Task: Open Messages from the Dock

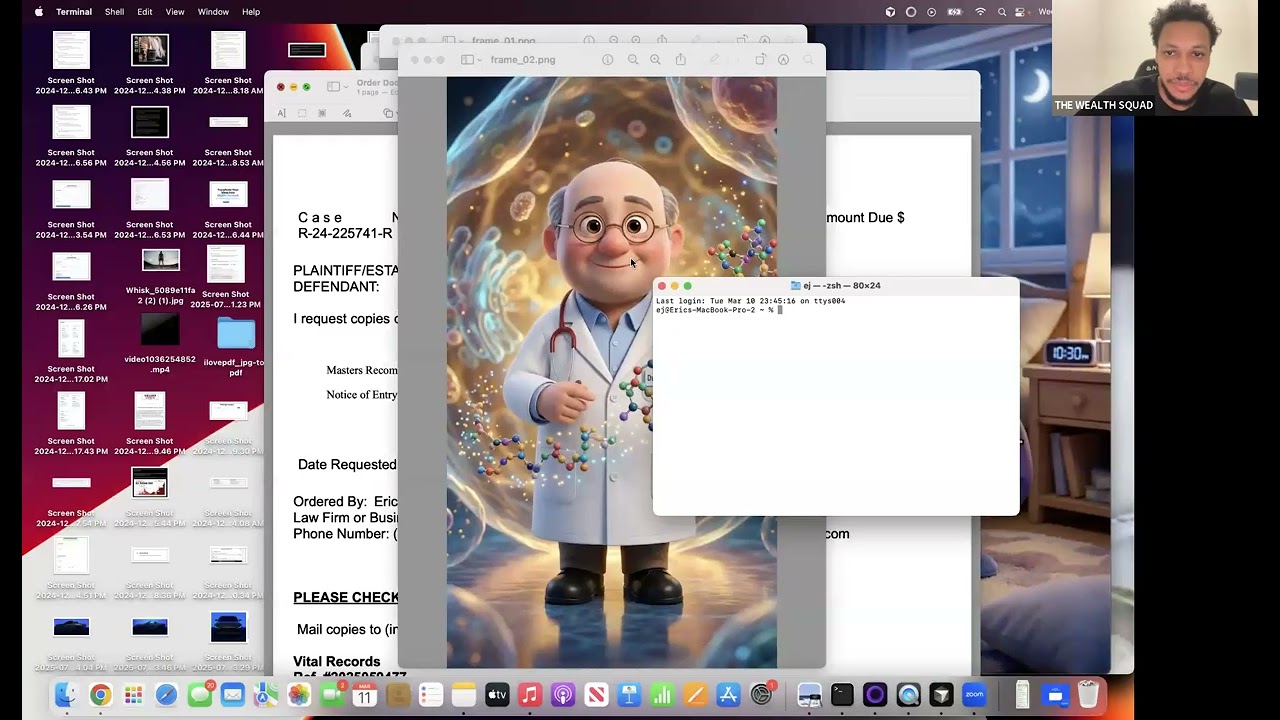Action: (200, 695)
